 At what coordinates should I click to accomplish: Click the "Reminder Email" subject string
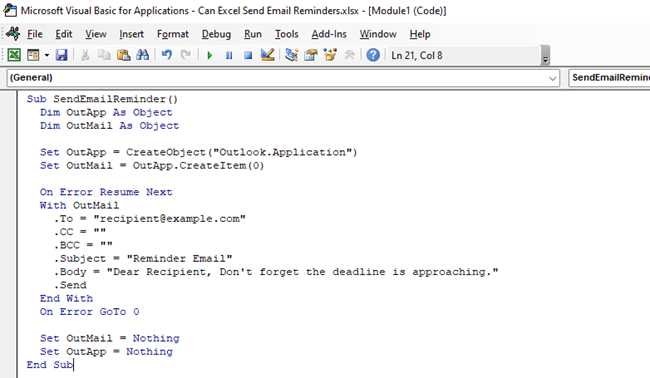pyautogui.click(x=179, y=258)
